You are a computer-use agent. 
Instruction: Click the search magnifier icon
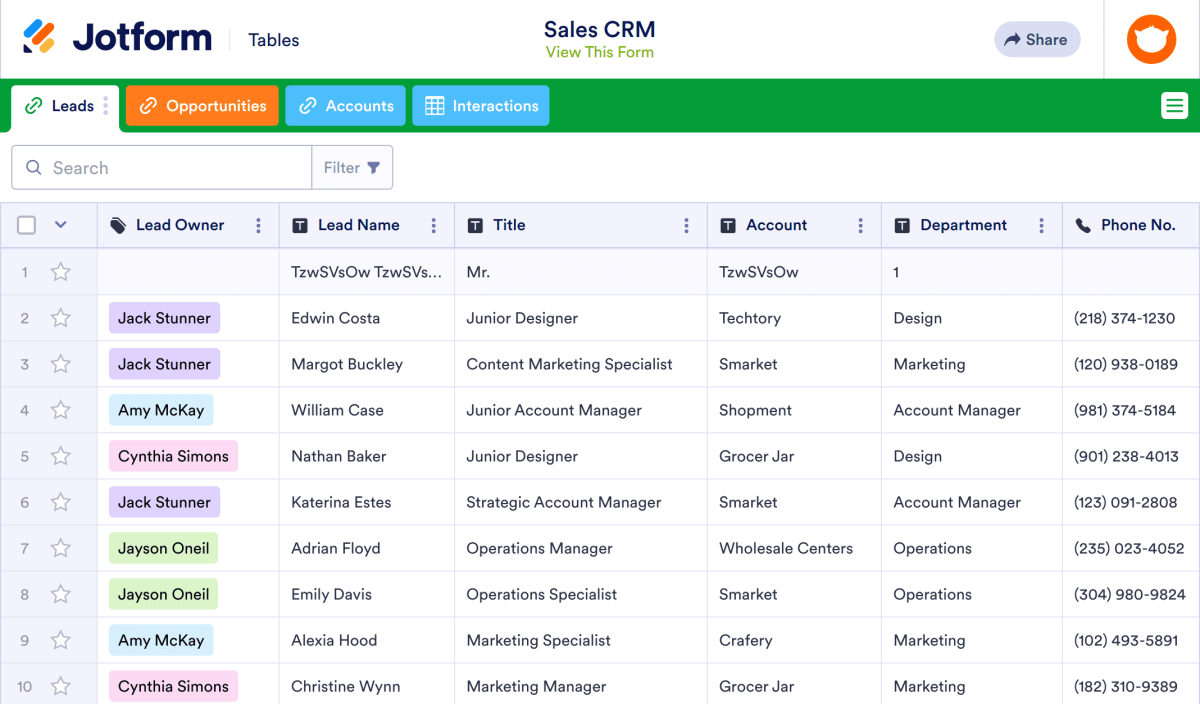click(x=33, y=167)
